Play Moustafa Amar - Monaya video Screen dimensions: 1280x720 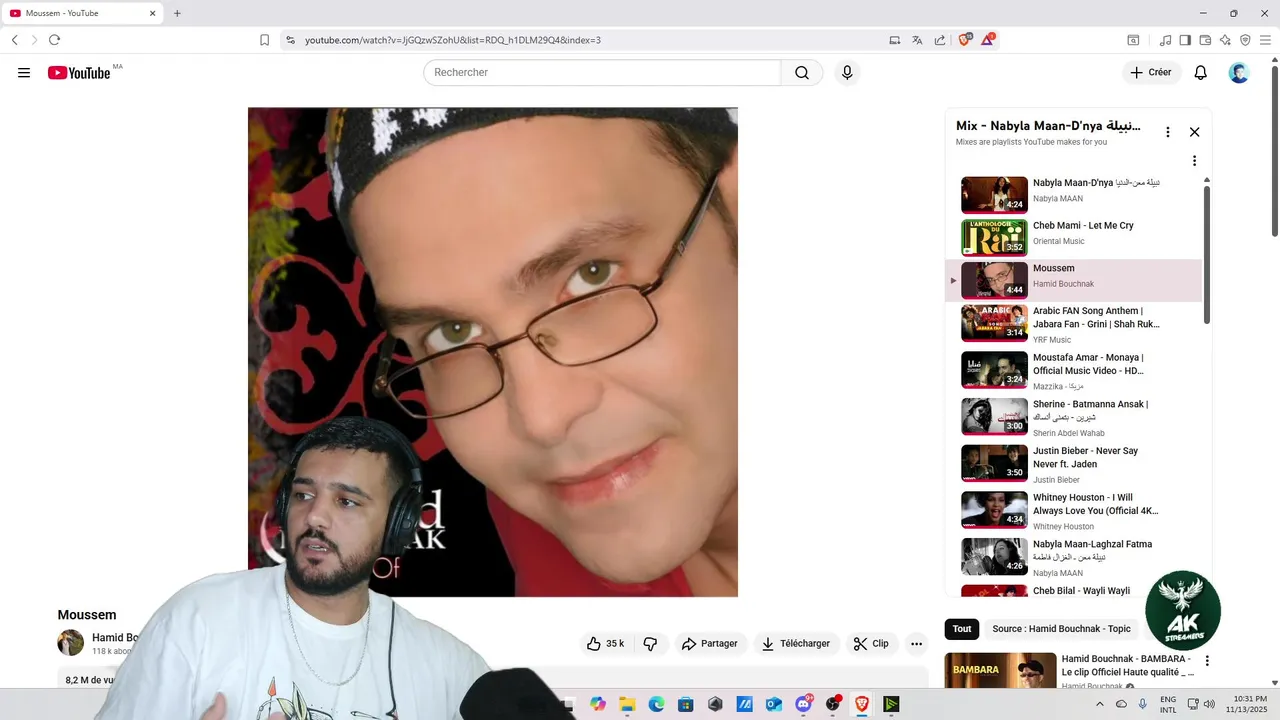coord(1075,370)
